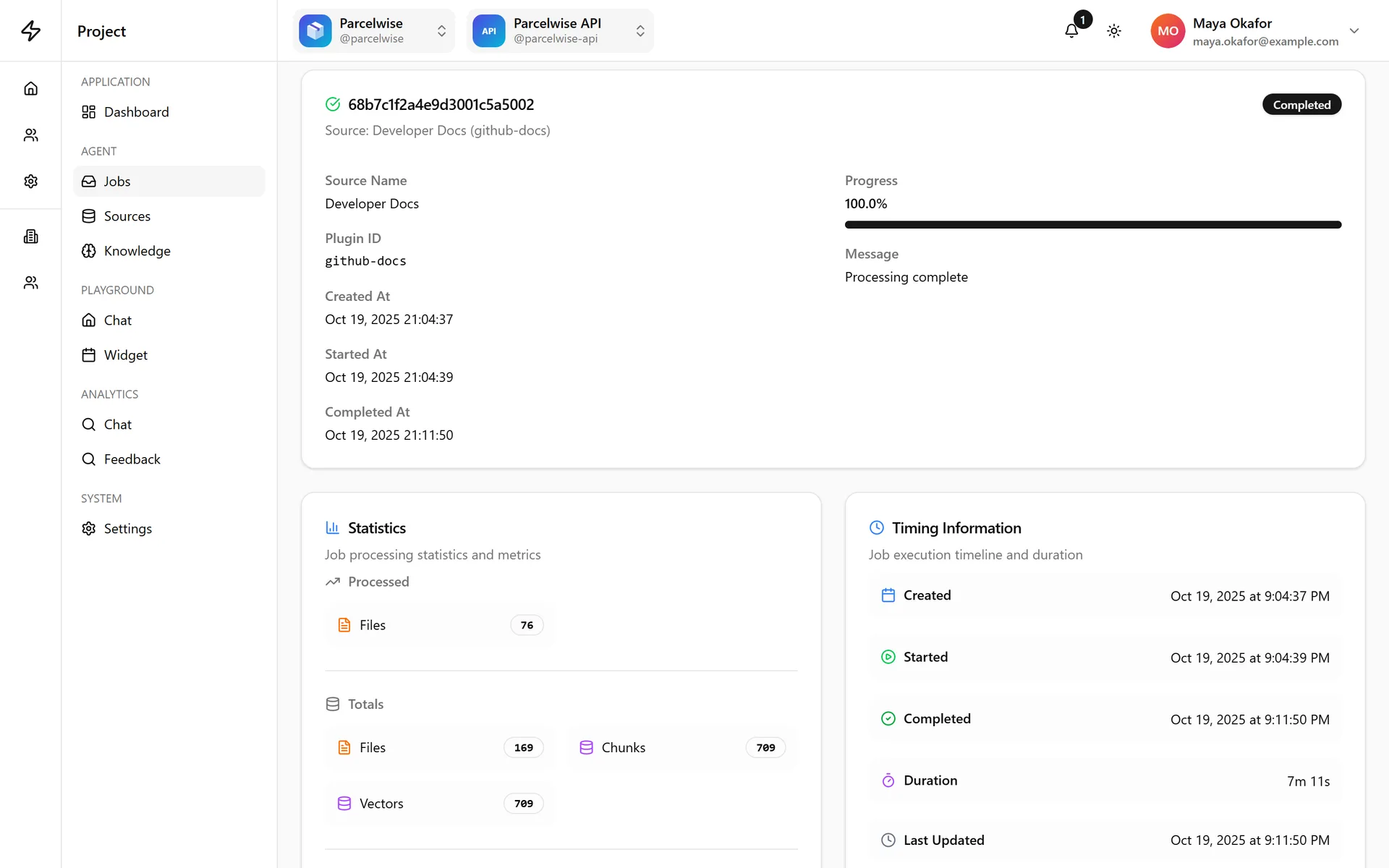Toggle light/dark theme sun icon
The image size is (1389, 868).
pos(1114,31)
